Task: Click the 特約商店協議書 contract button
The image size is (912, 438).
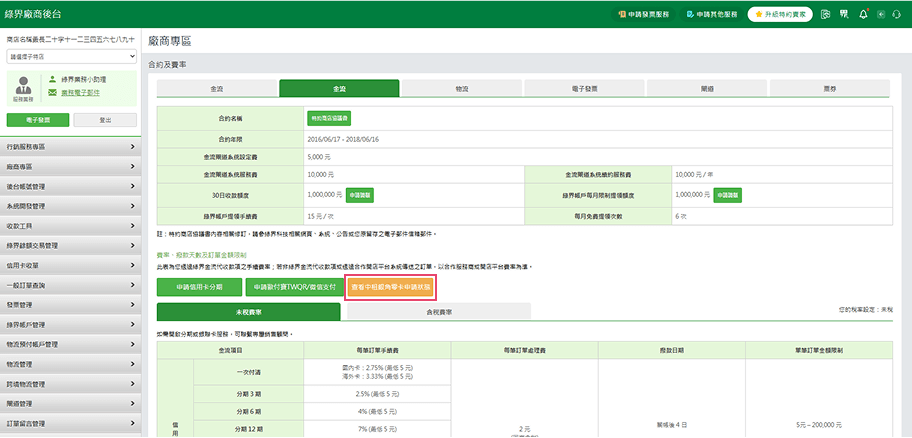Action: pyautogui.click(x=326, y=118)
